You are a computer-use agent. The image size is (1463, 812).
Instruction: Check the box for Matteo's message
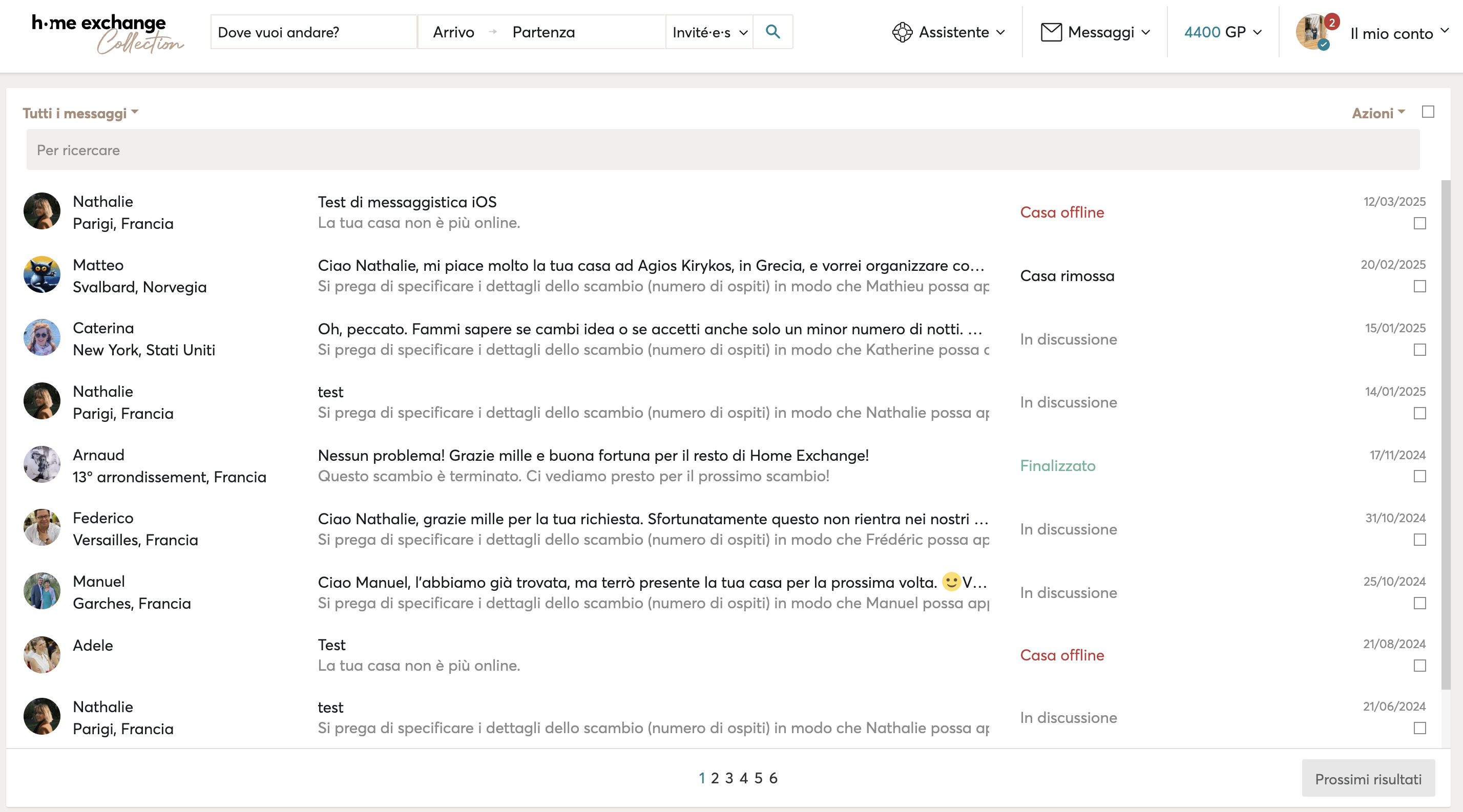[1419, 287]
